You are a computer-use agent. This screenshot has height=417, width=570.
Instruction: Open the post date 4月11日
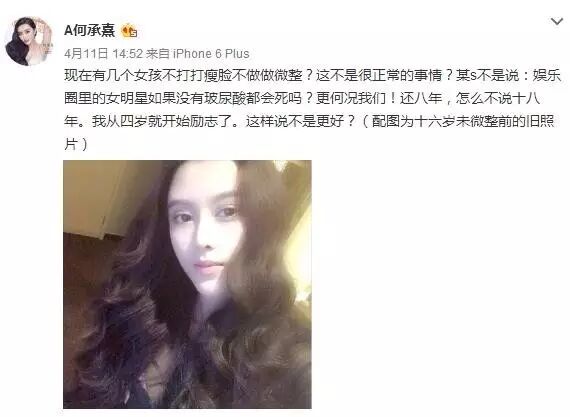point(86,54)
